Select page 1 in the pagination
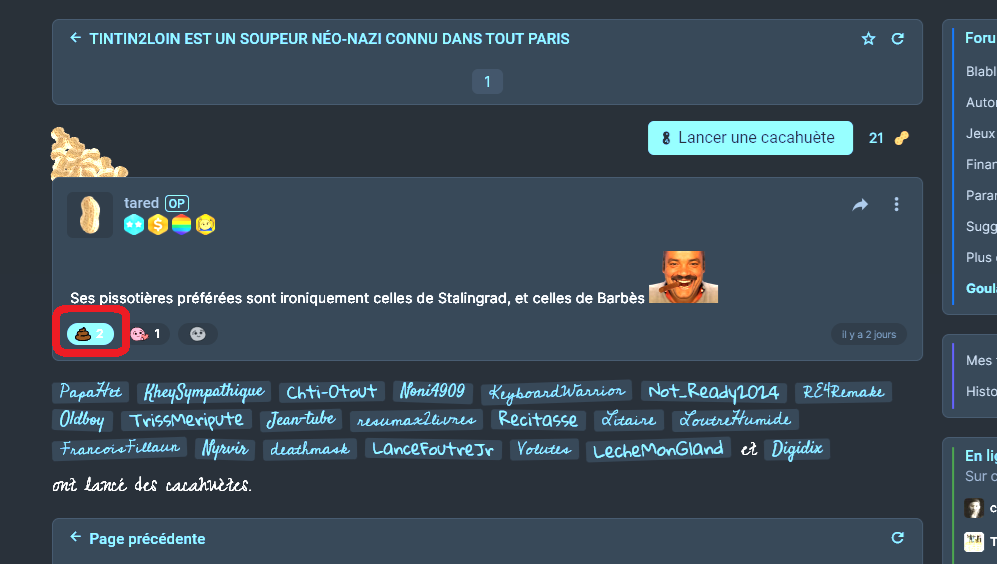The image size is (997, 564). point(487,81)
